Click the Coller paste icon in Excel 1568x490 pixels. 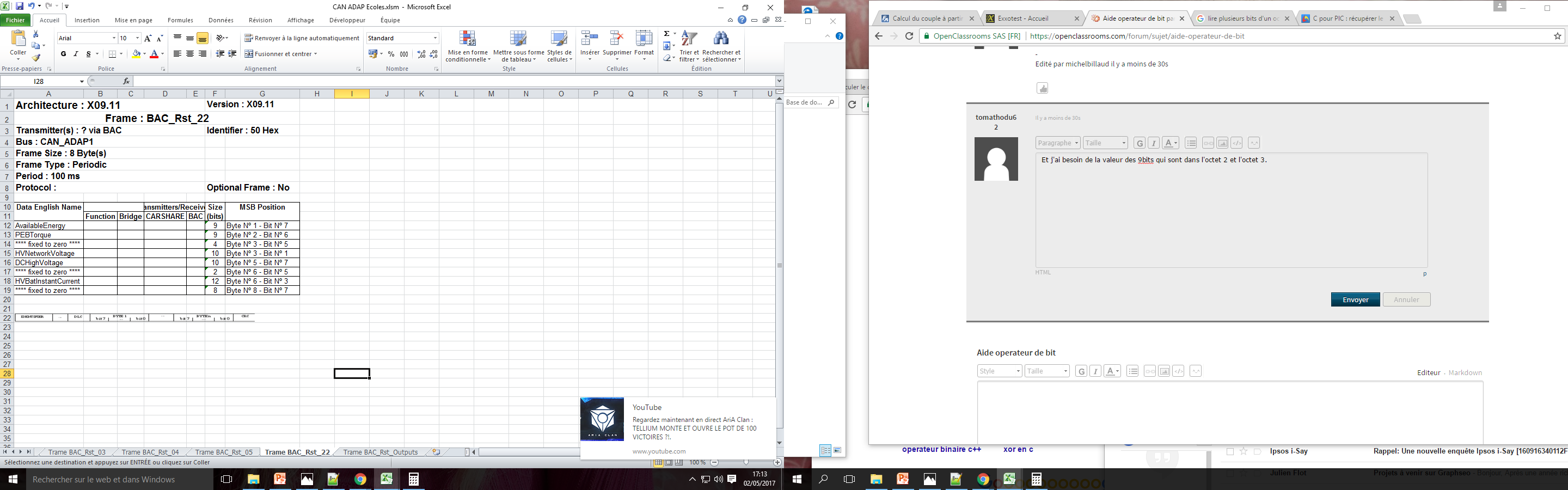pyautogui.click(x=19, y=40)
